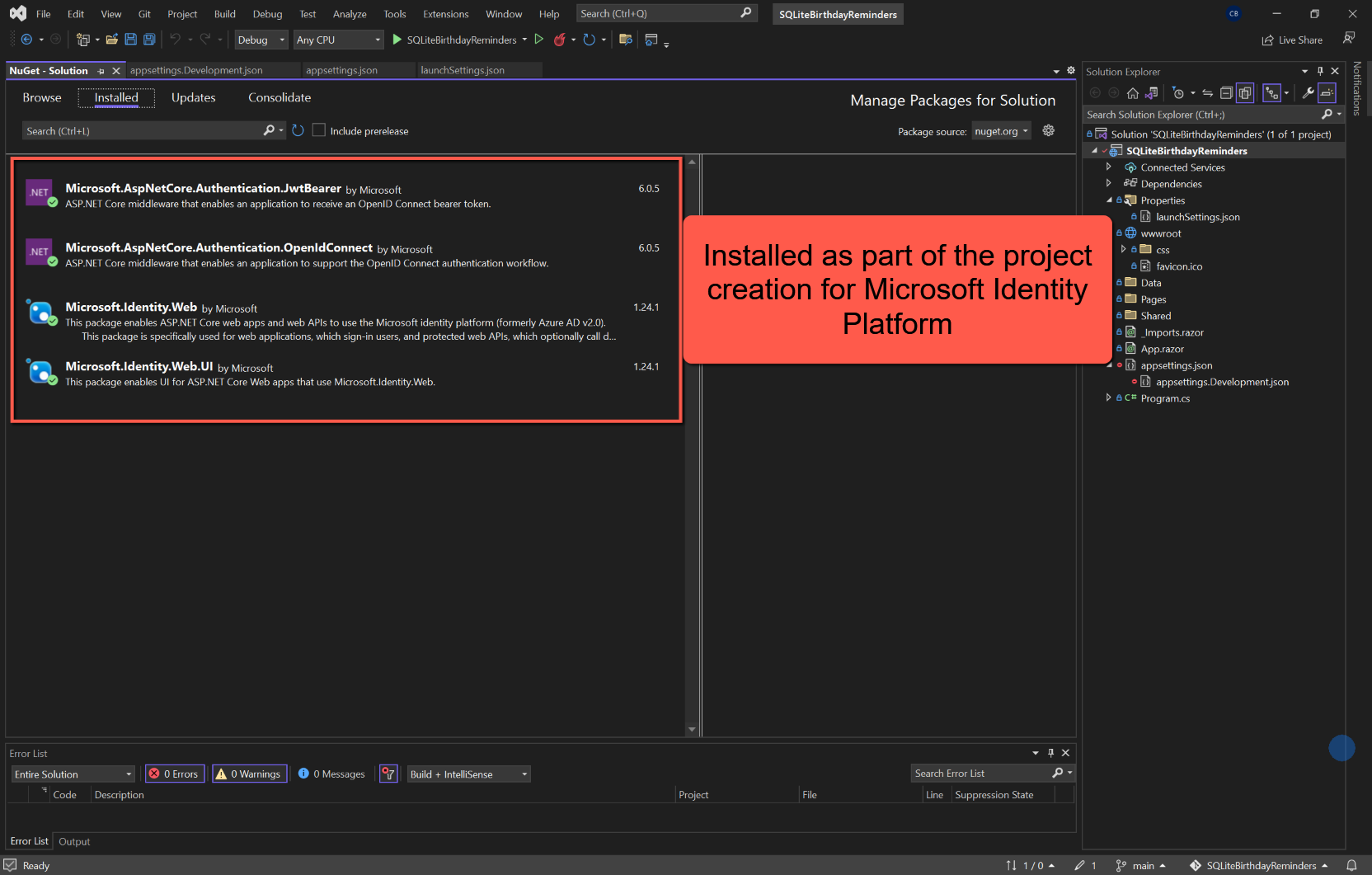Toggle the 0 Warnings filter button
This screenshot has height=875, width=1372.
[x=249, y=774]
